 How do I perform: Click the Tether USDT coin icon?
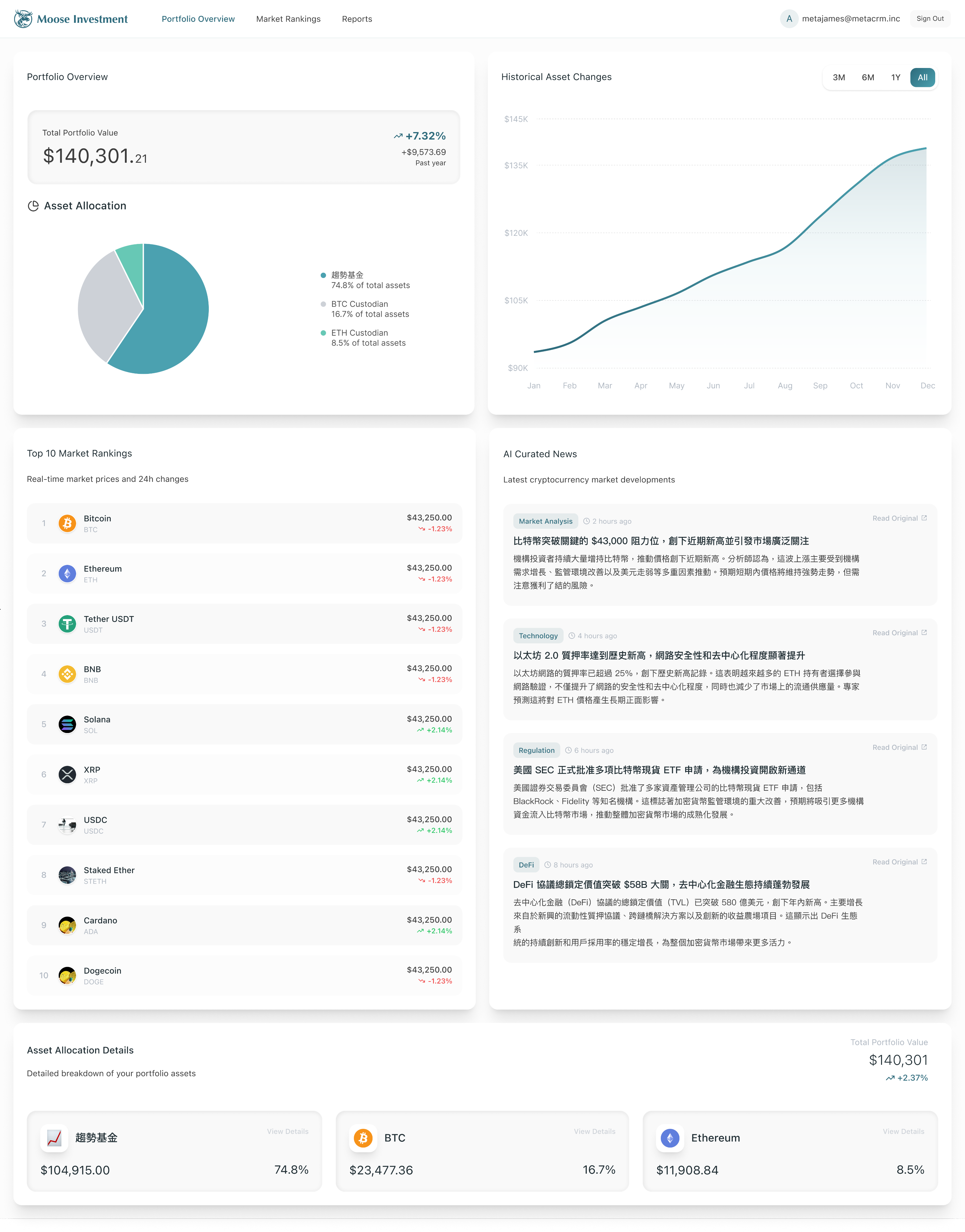[67, 624]
